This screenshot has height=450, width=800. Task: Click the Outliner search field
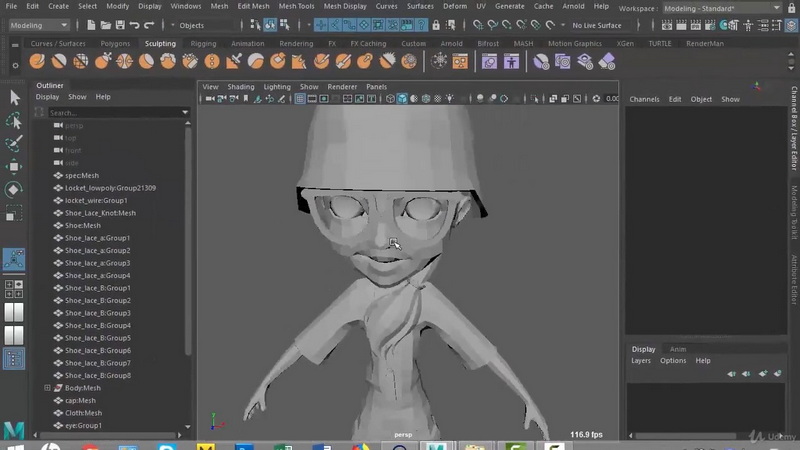(114, 113)
